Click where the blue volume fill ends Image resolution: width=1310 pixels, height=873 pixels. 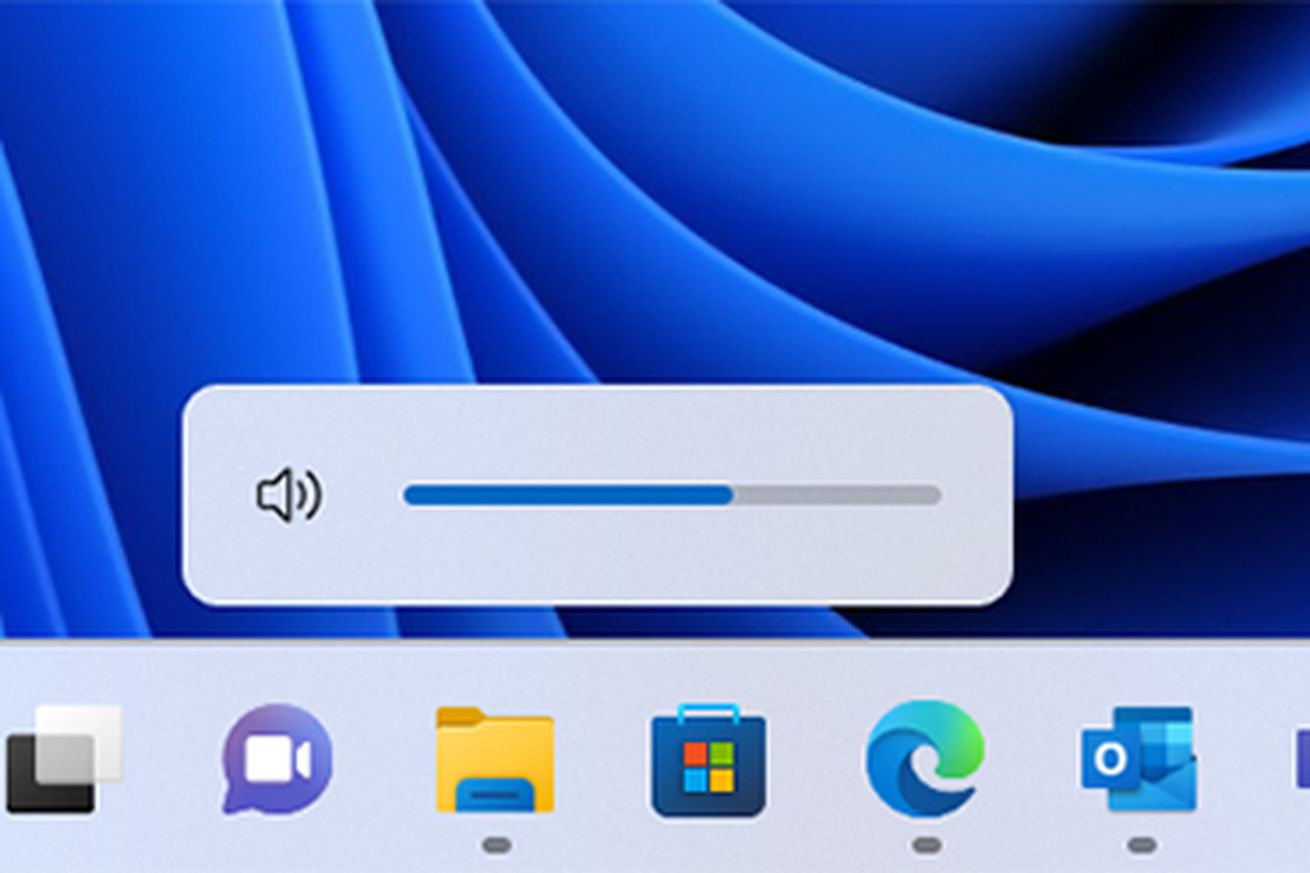(732, 495)
